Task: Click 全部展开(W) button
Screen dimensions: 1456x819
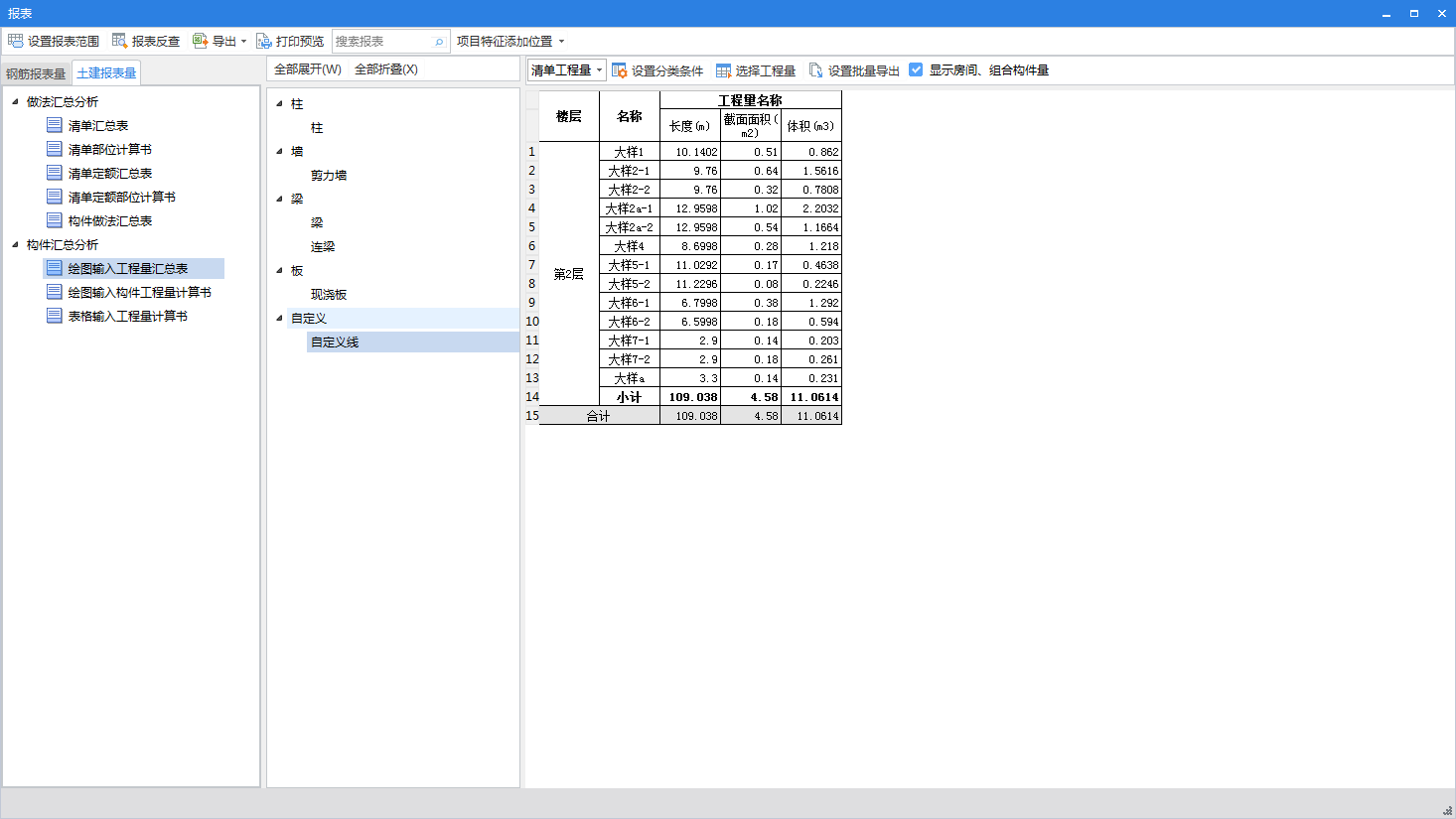Action: 308,69
